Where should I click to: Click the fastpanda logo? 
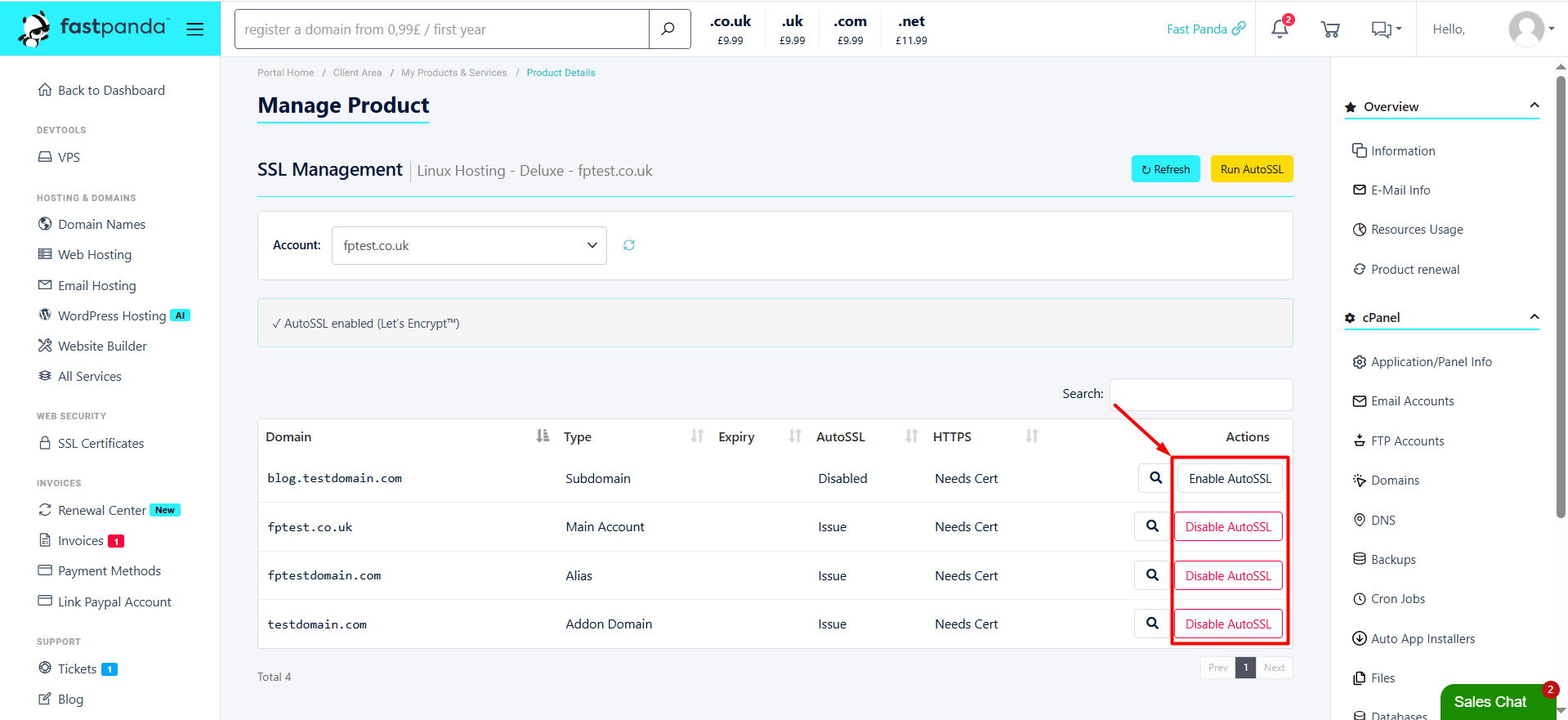coord(93,29)
